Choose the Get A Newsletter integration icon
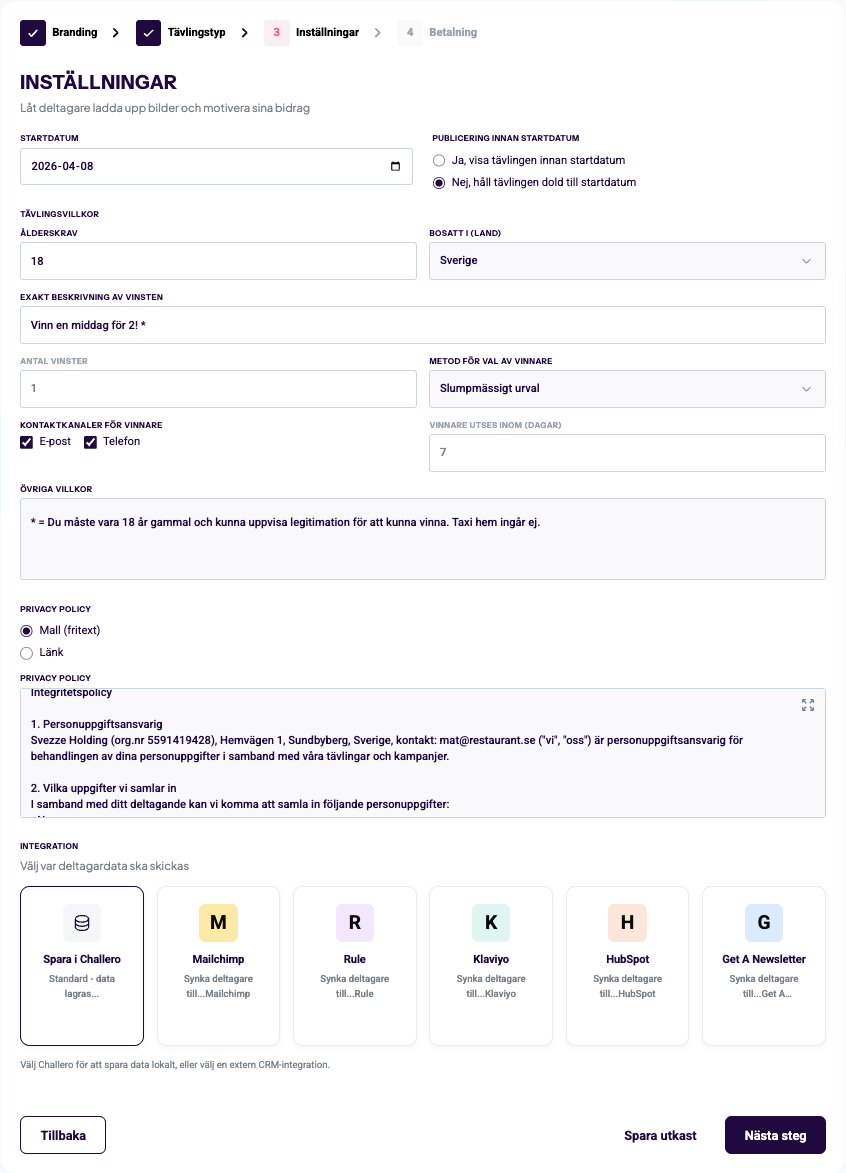Viewport: 846px width, 1173px height. 763,922
